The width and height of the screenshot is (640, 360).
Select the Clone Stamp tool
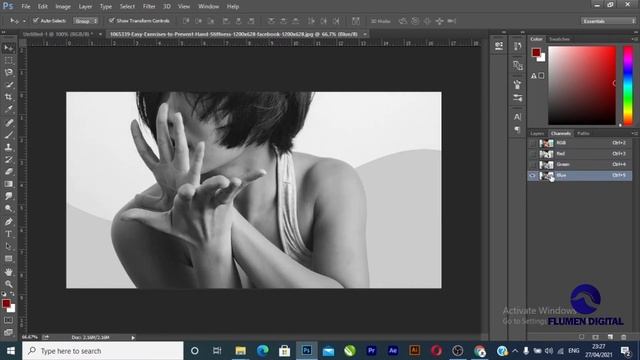[x=8, y=147]
